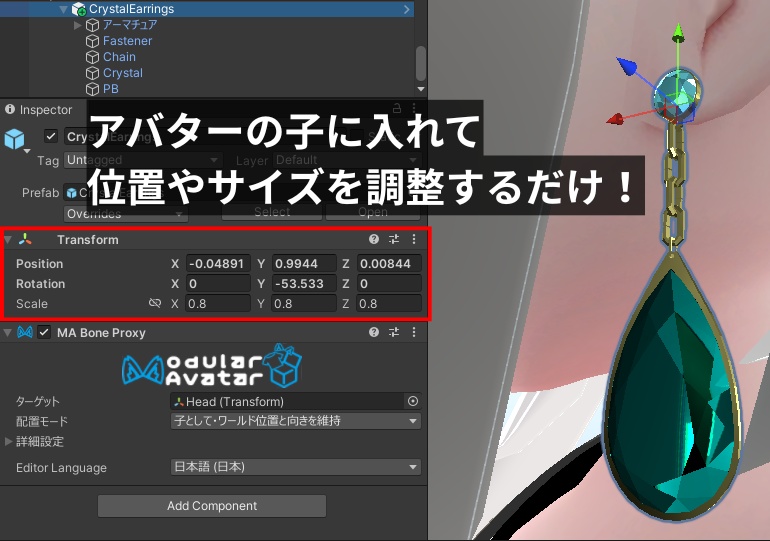Select the CrystalEarrings hierarchy row
The width and height of the screenshot is (770, 541).
point(207,9)
